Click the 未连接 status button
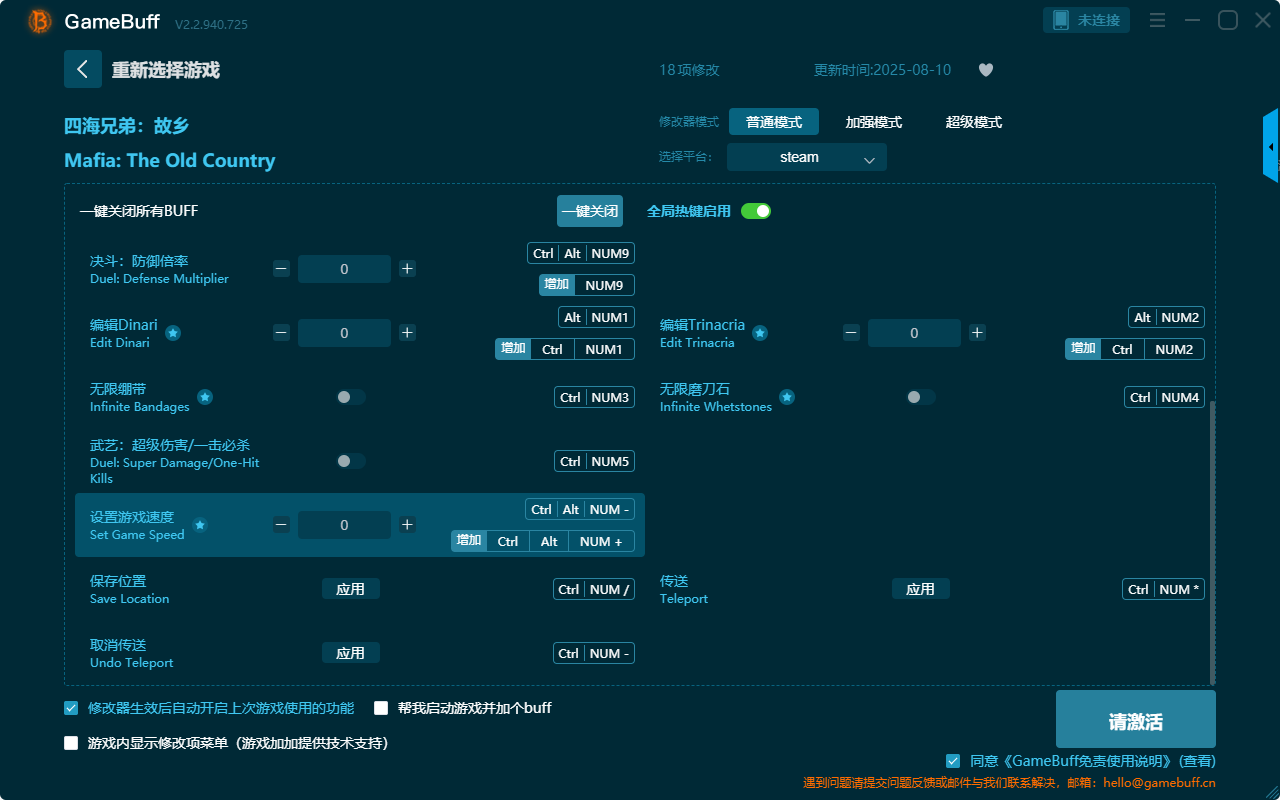Screen dimensions: 1280x800 pos(1087,20)
